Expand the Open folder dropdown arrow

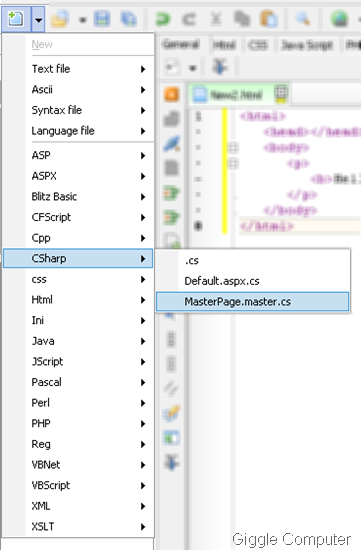click(82, 20)
